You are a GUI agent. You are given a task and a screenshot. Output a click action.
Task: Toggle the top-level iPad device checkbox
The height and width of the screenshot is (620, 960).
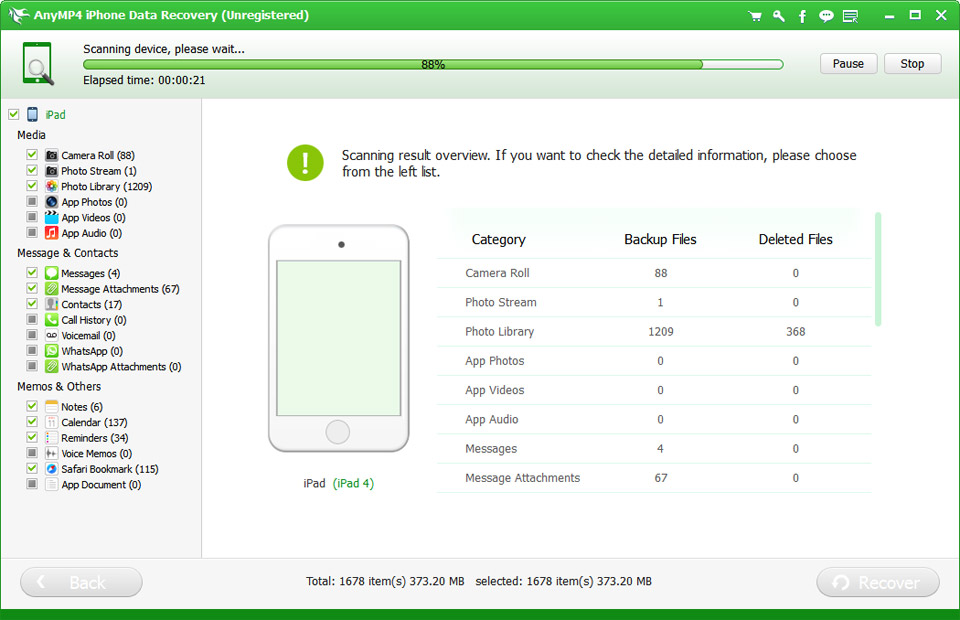(13, 115)
